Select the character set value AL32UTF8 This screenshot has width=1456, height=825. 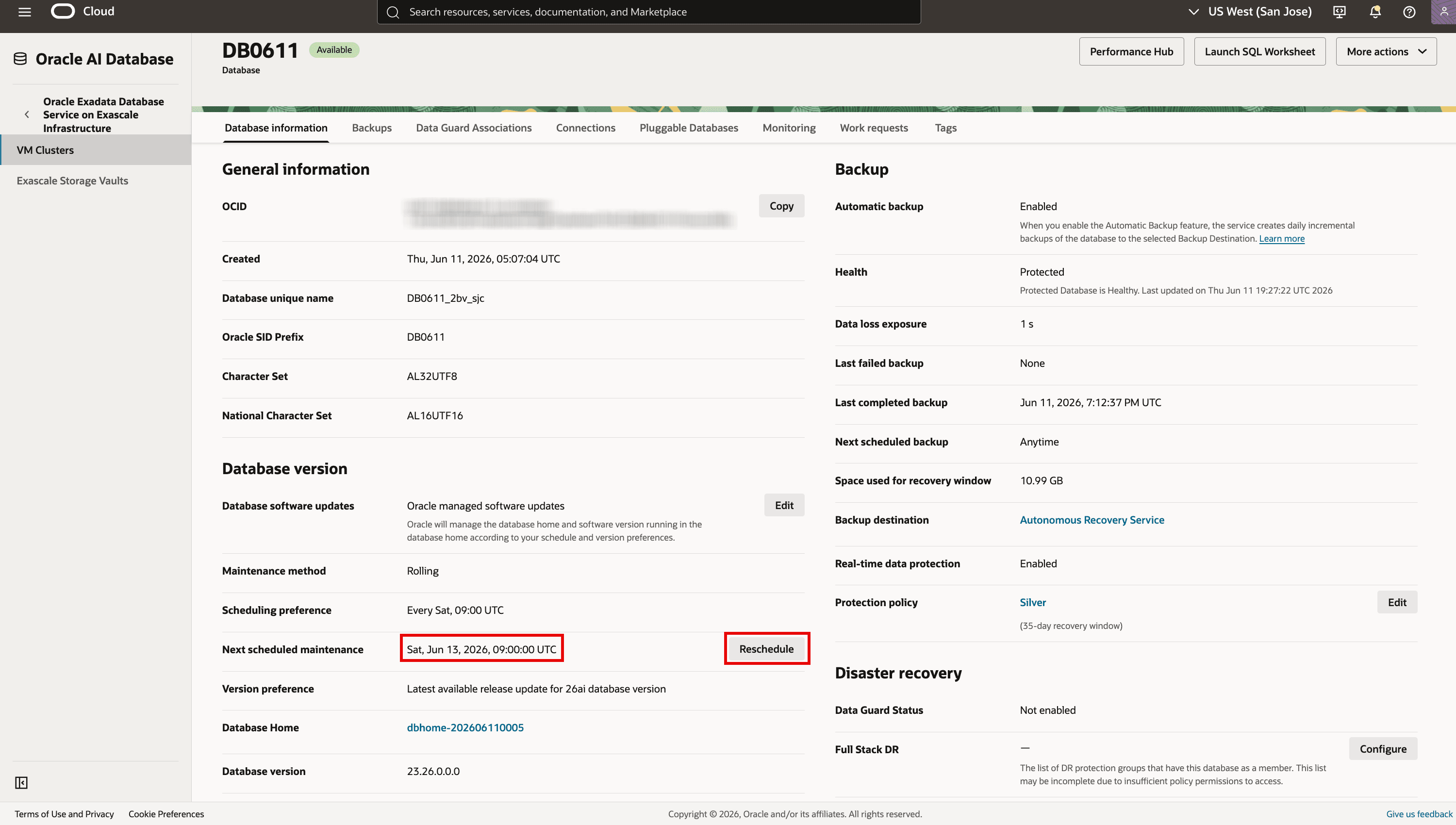pos(431,376)
